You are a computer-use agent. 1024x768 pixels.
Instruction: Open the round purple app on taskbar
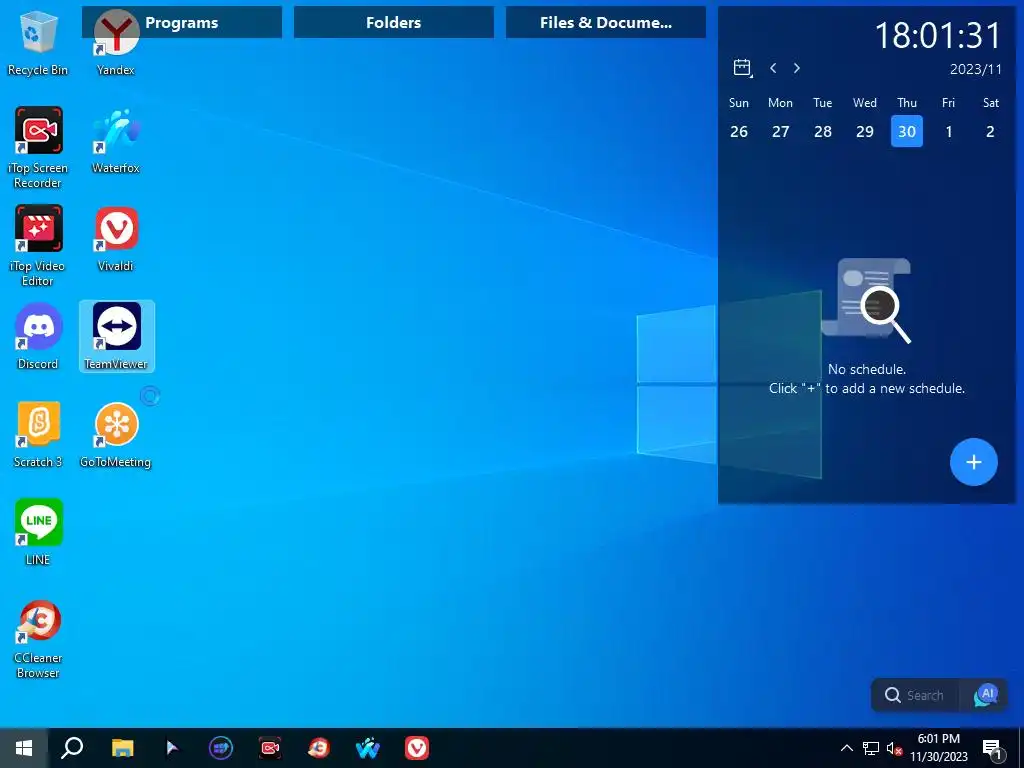[x=221, y=748]
